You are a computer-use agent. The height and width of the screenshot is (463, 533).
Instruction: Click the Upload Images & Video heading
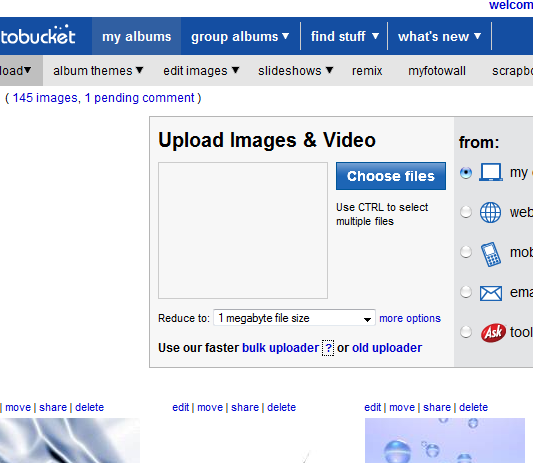pyautogui.click(x=267, y=140)
